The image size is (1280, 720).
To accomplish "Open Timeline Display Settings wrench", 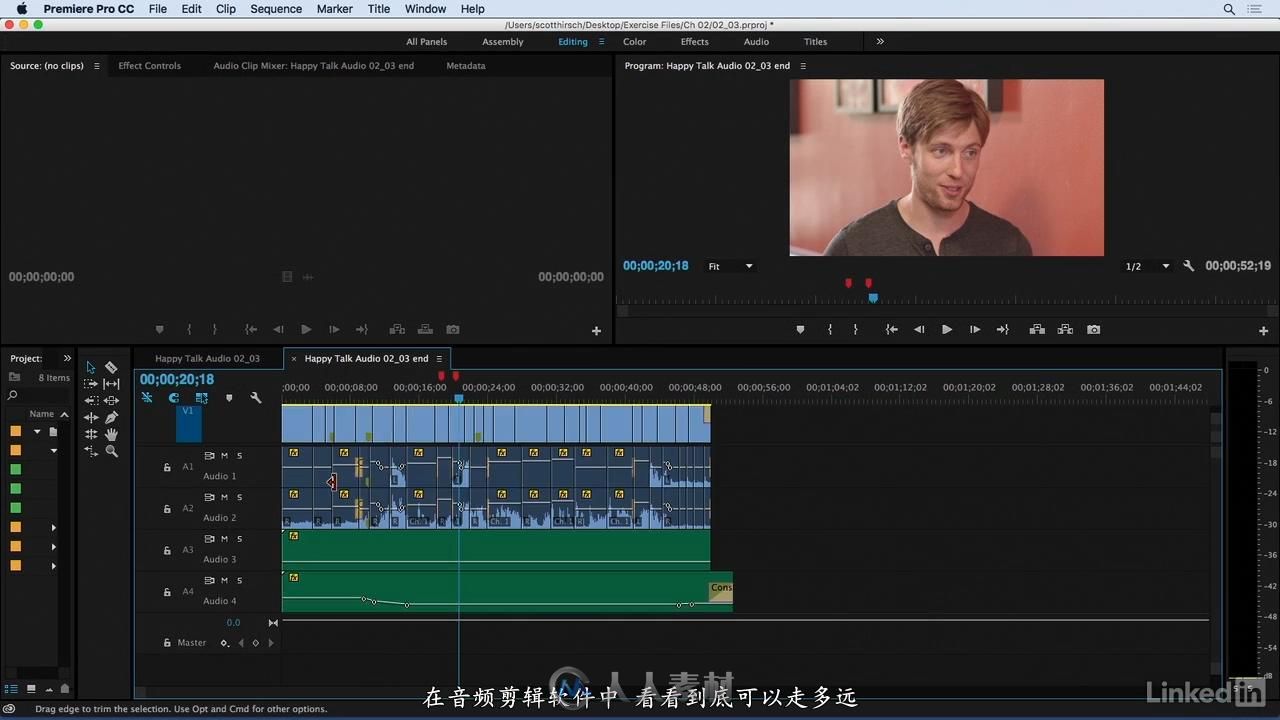I will tap(256, 397).
